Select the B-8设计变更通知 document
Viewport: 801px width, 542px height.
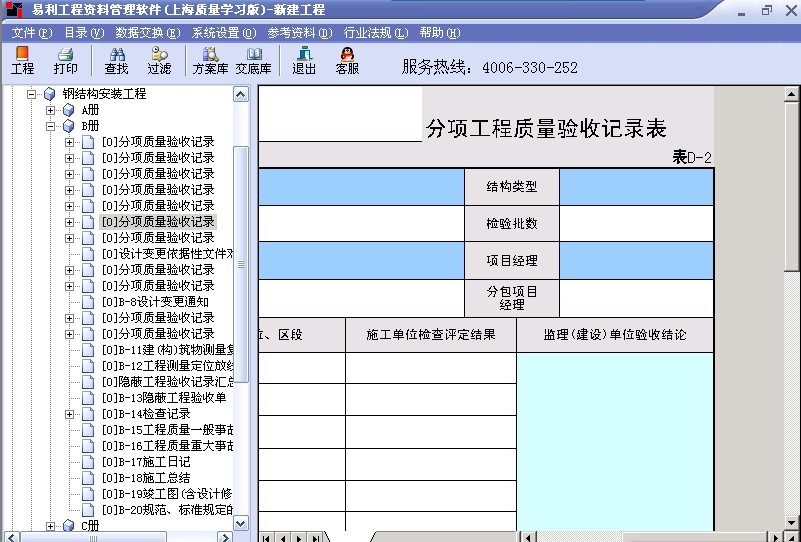[x=155, y=302]
